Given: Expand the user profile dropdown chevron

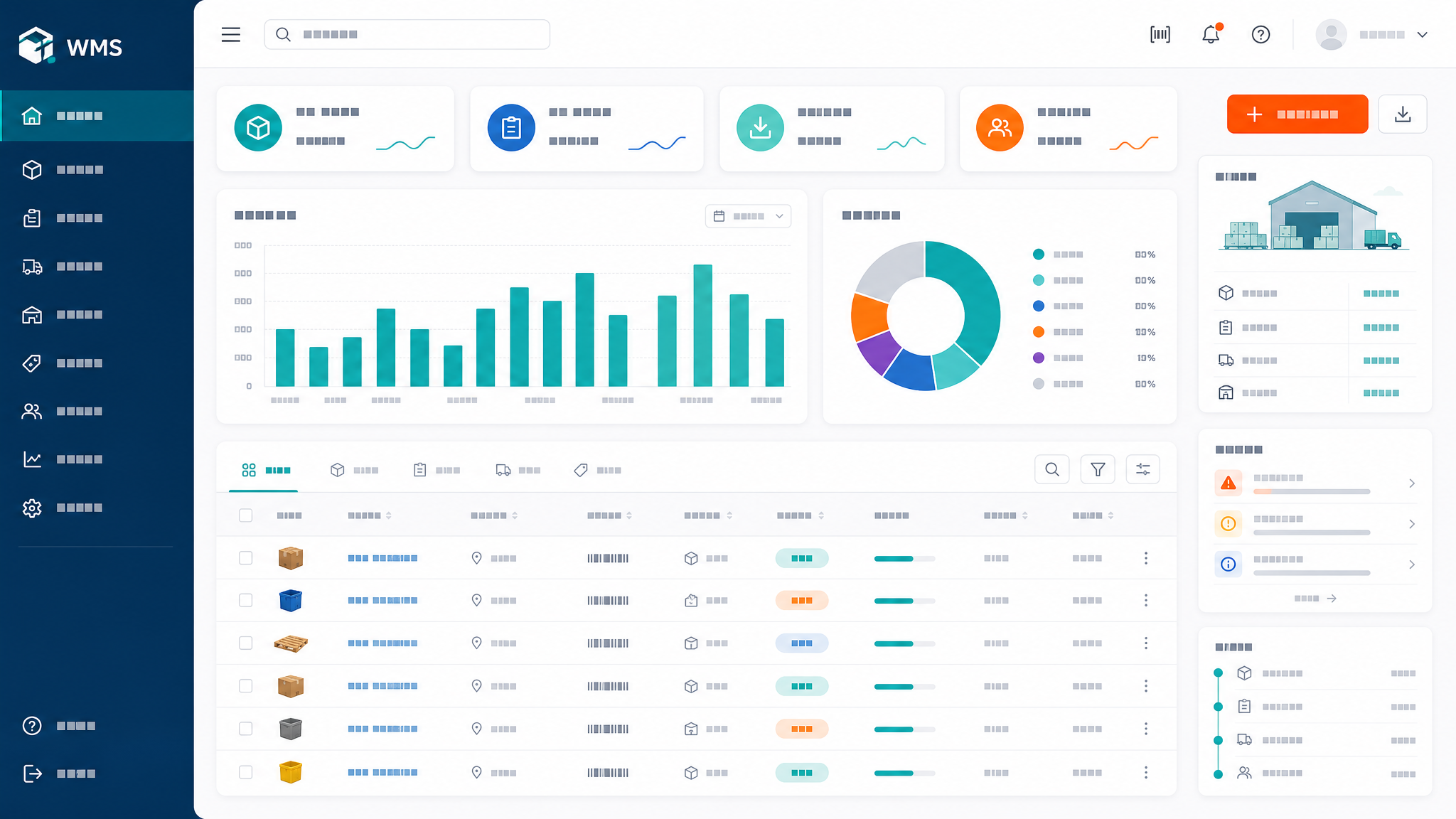Looking at the screenshot, I should click(1422, 34).
